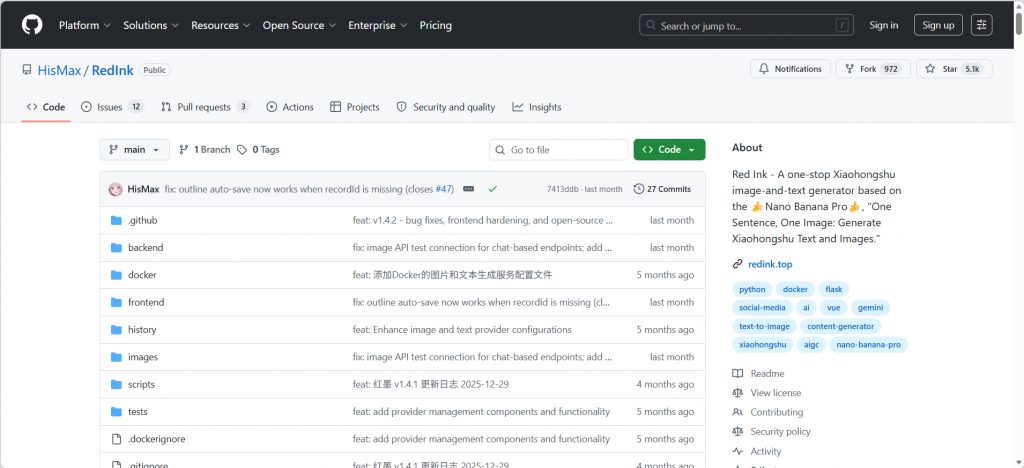
Task: Open the Notifications subscription button
Action: [790, 69]
